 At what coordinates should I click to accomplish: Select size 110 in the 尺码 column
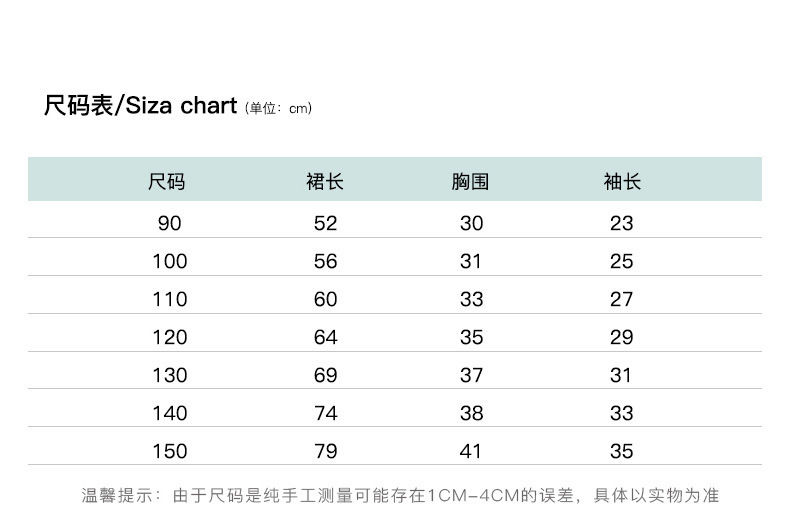point(169,299)
